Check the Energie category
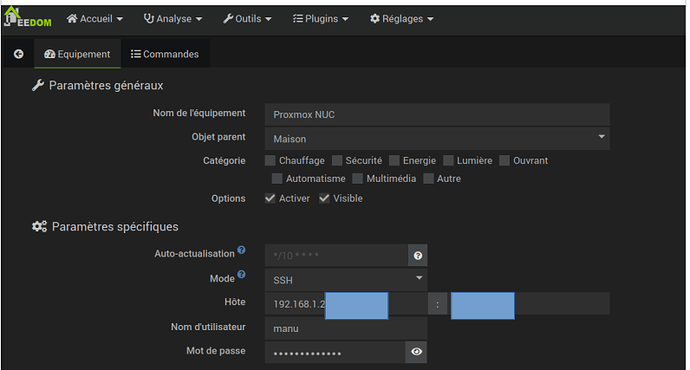 pos(394,161)
